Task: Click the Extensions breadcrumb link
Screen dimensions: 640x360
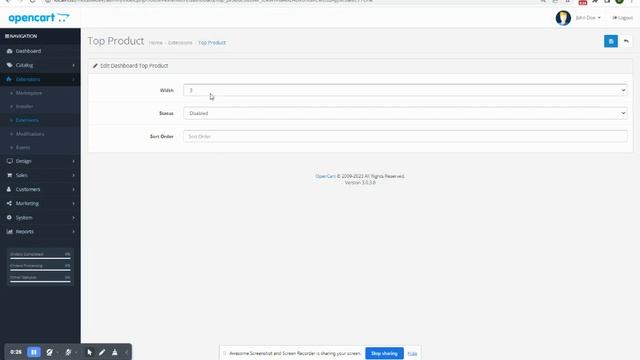Action: 180,43
